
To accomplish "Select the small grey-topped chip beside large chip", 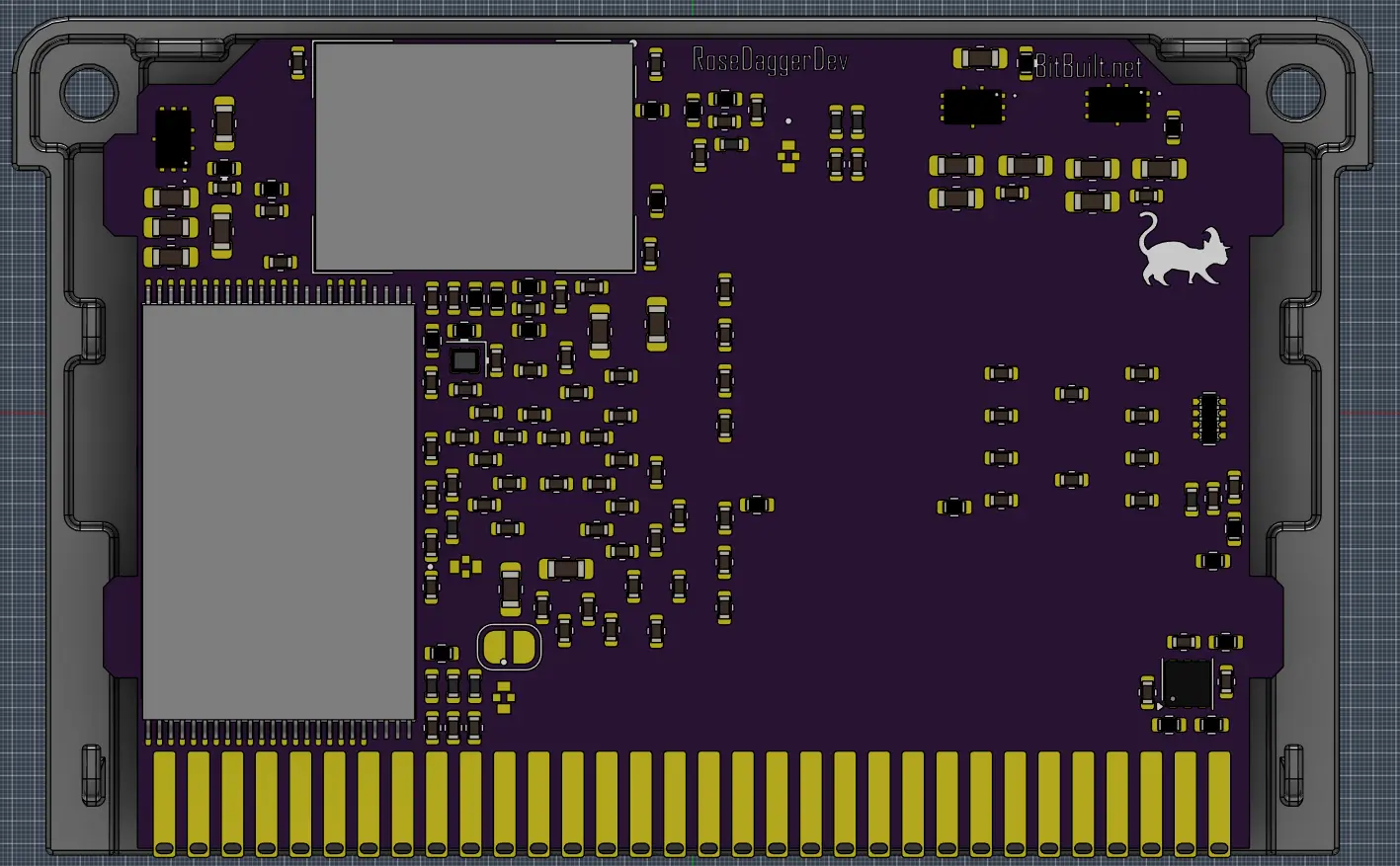I will [x=464, y=360].
